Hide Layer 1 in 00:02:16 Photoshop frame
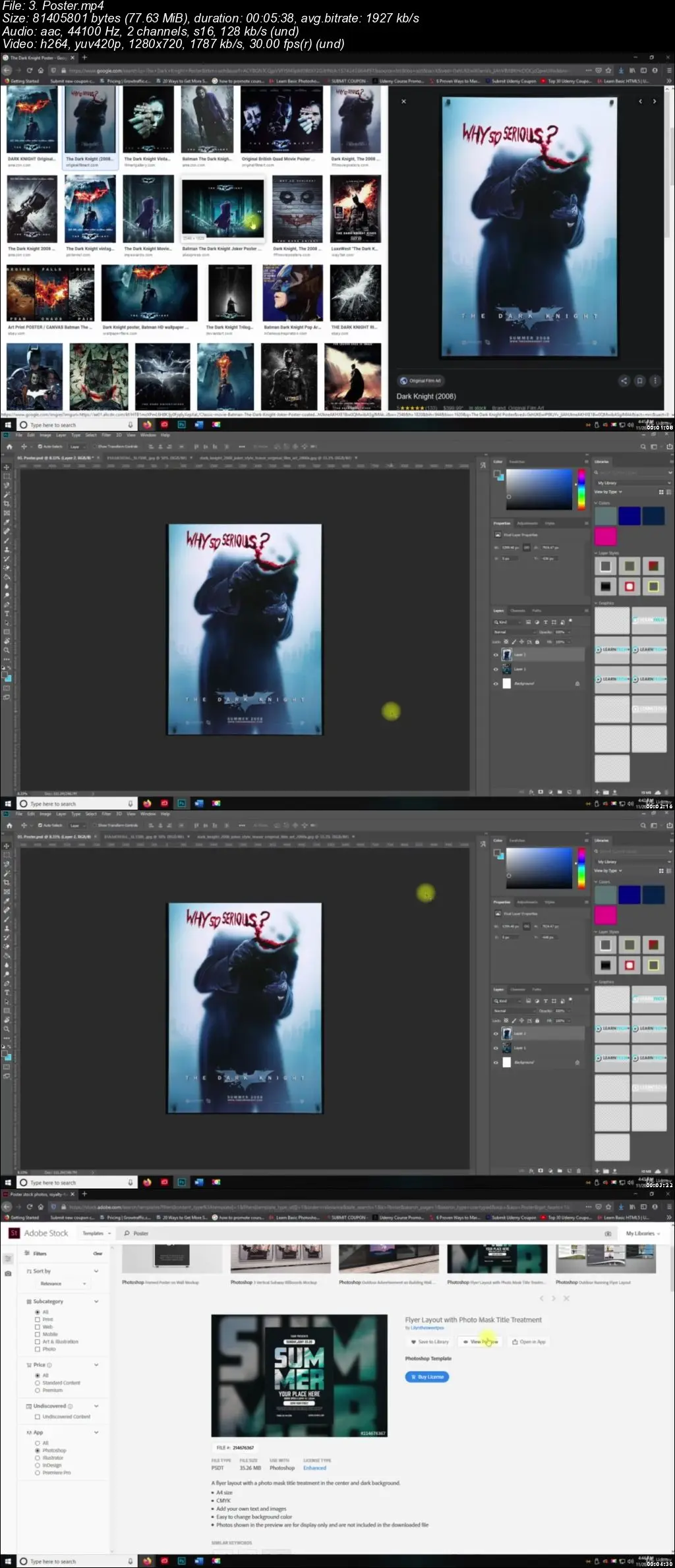The height and width of the screenshot is (1568, 675). click(496, 669)
